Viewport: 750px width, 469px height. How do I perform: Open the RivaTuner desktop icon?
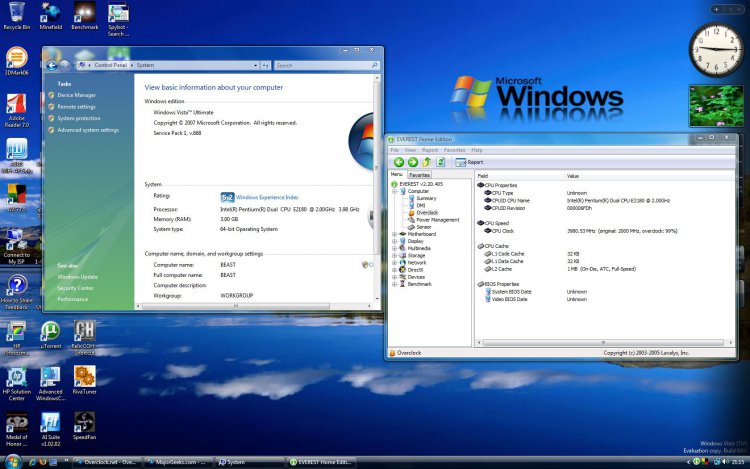tap(85, 380)
